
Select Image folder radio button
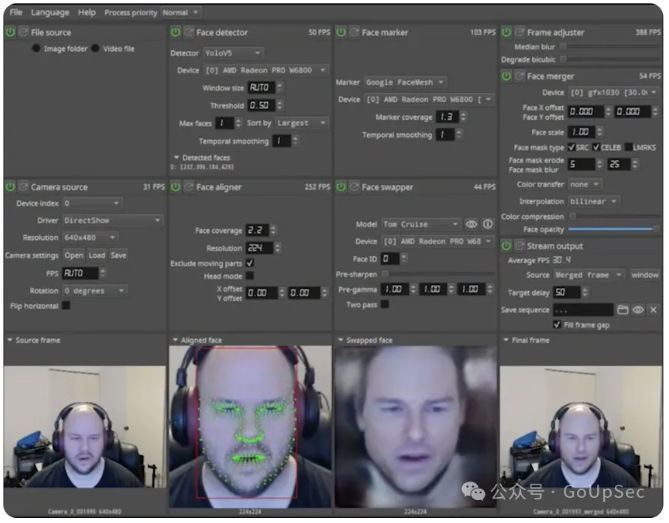36,49
